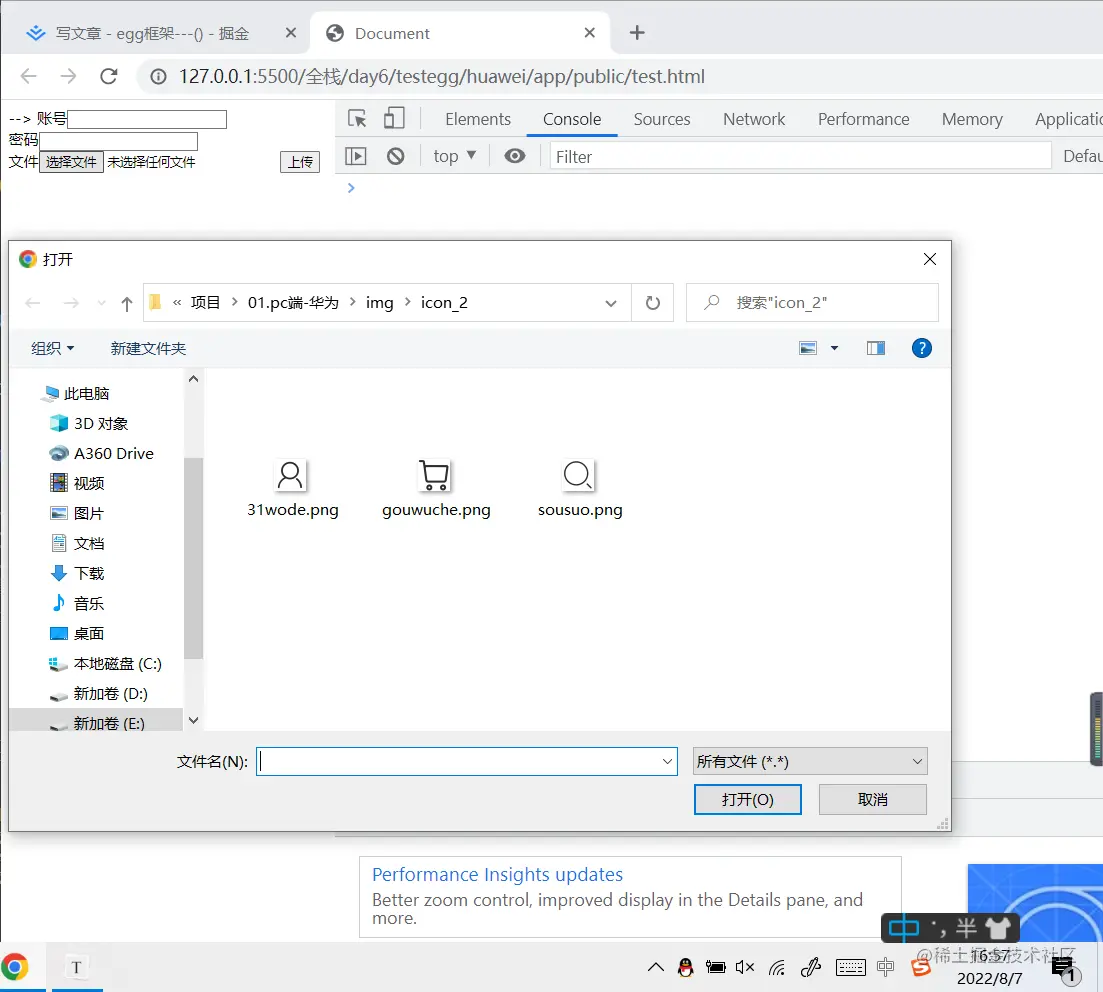Clear the console with the ban icon

[x=395, y=156]
